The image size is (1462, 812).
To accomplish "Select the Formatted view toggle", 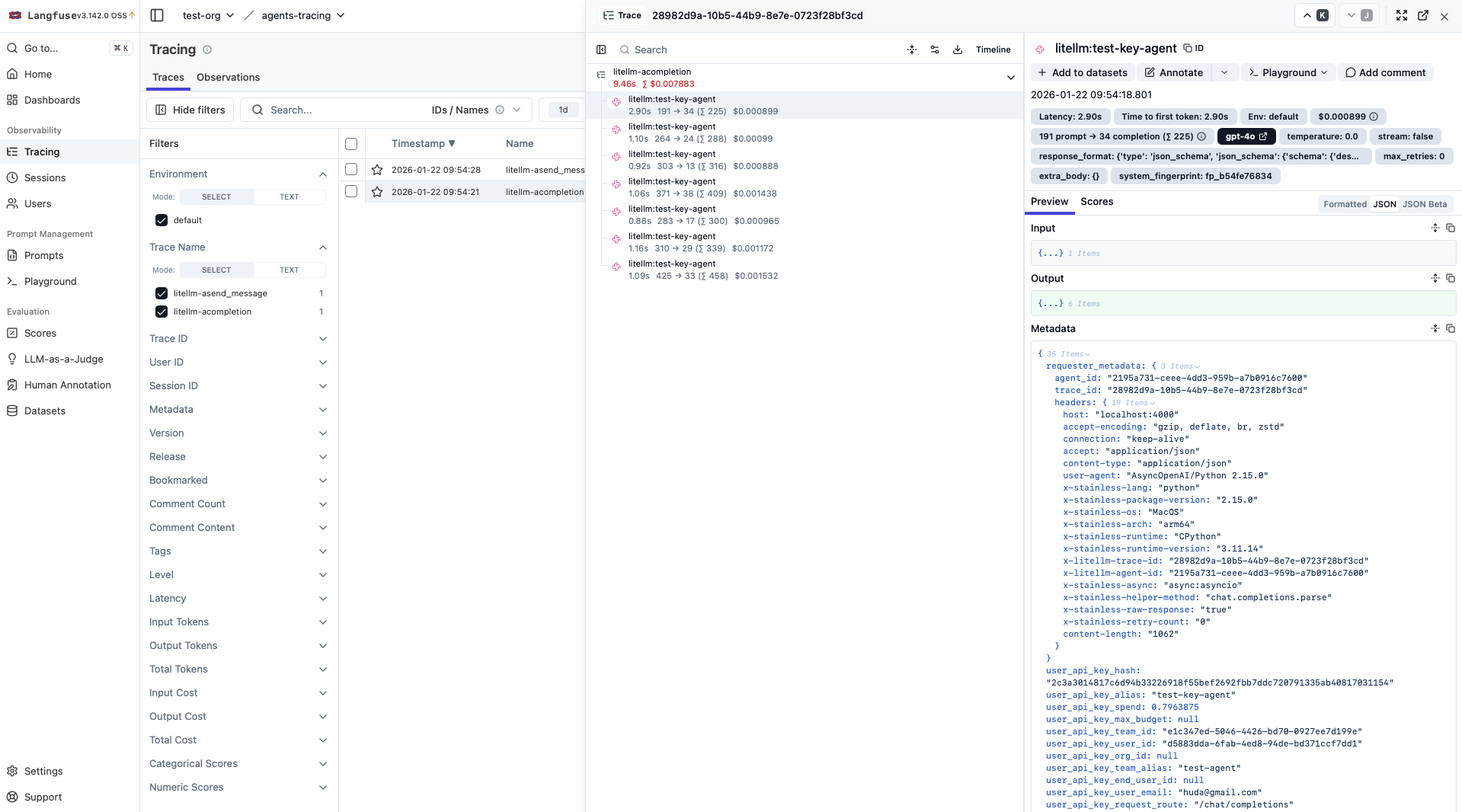I will (x=1345, y=204).
